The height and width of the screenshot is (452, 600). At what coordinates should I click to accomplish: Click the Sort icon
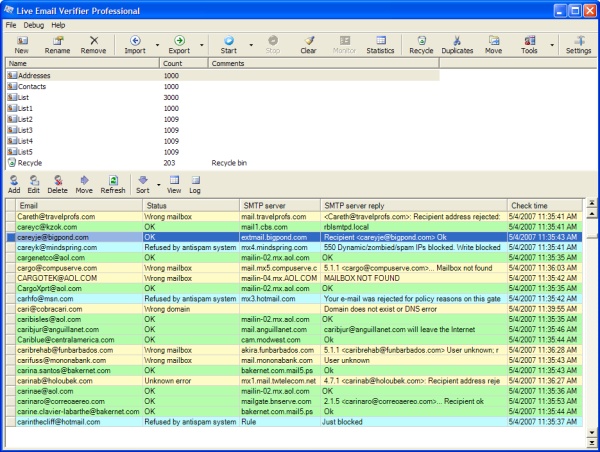pos(143,185)
